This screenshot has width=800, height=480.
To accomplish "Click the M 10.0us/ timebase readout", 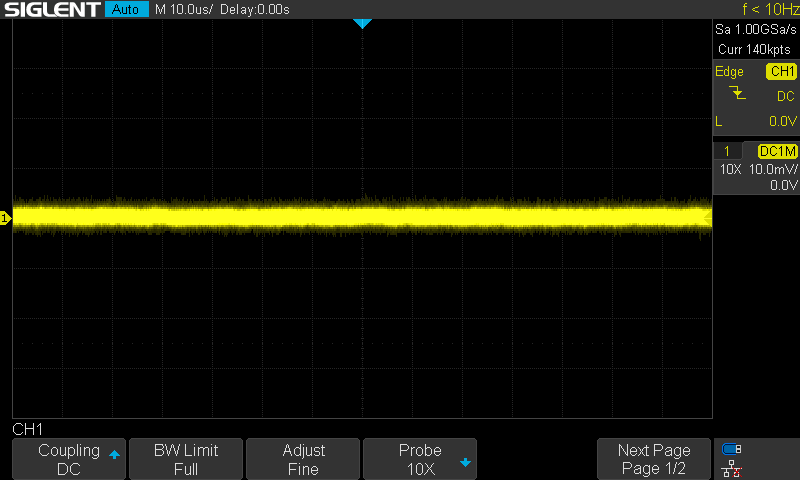I will click(x=184, y=9).
